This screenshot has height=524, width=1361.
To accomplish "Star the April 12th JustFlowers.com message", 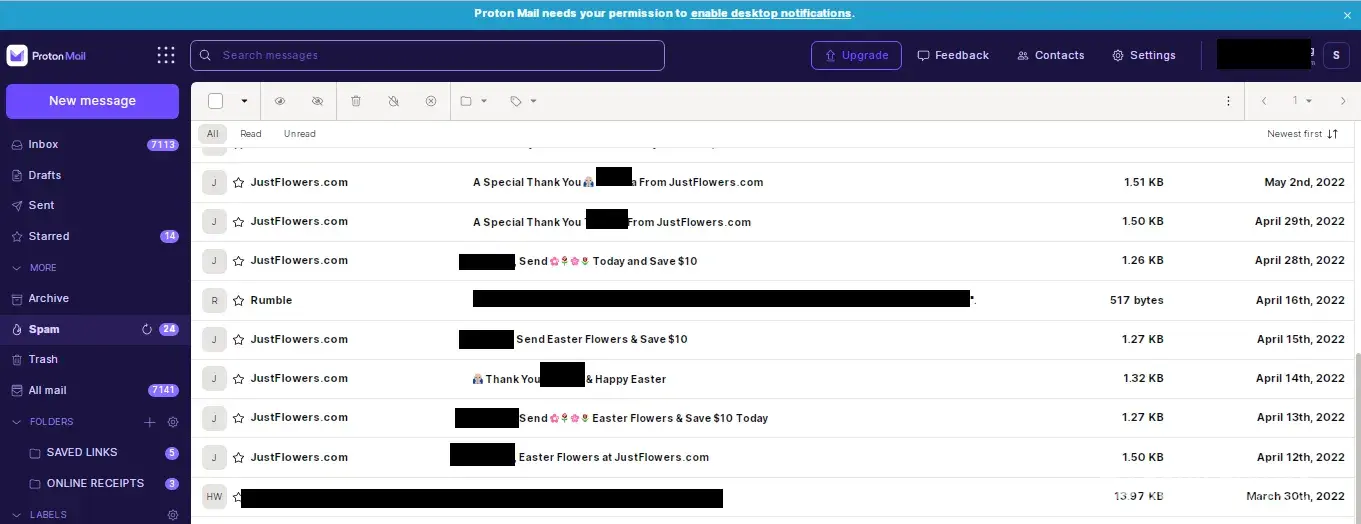I will point(238,458).
